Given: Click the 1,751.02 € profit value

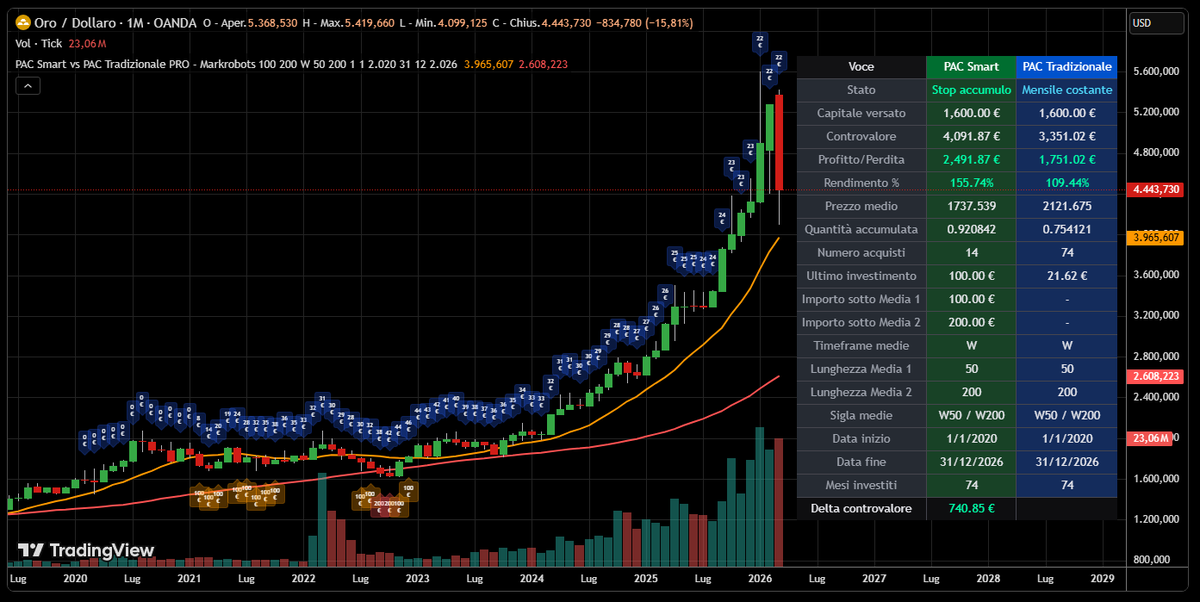Looking at the screenshot, I should pyautogui.click(x=1066, y=159).
